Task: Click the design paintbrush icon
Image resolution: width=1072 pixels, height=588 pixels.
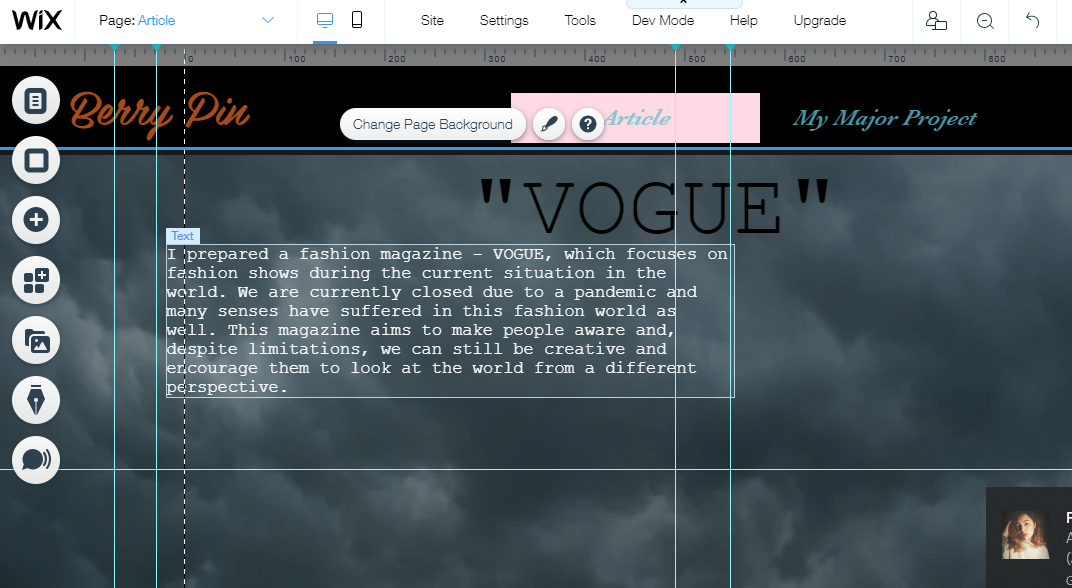Action: (549, 124)
